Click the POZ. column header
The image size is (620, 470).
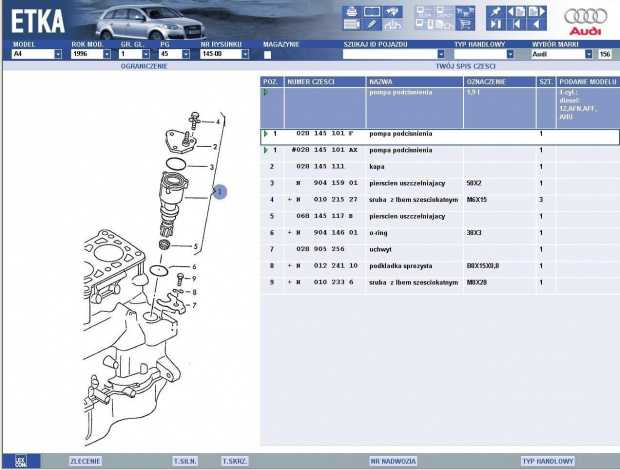tap(272, 82)
